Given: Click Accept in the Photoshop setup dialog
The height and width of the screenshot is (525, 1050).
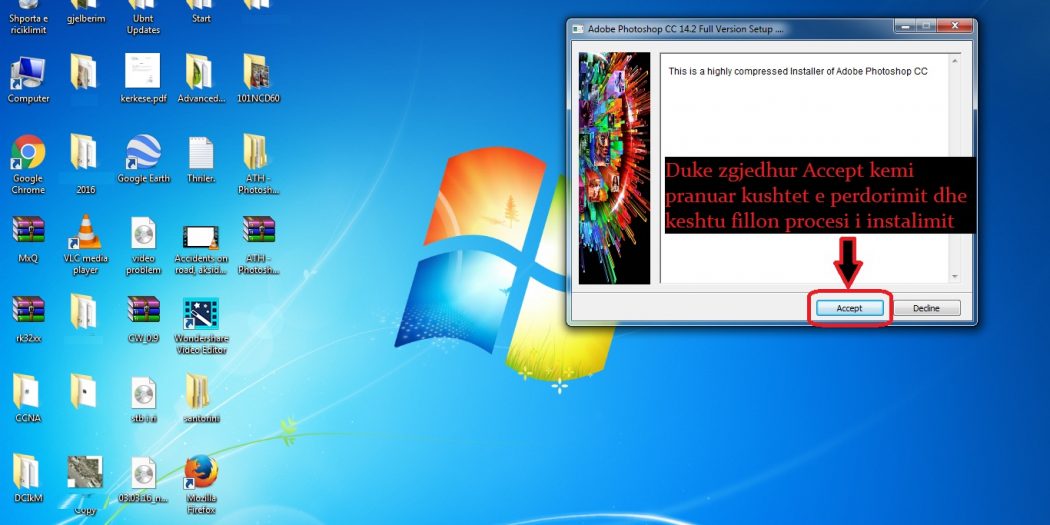Looking at the screenshot, I should click(849, 308).
